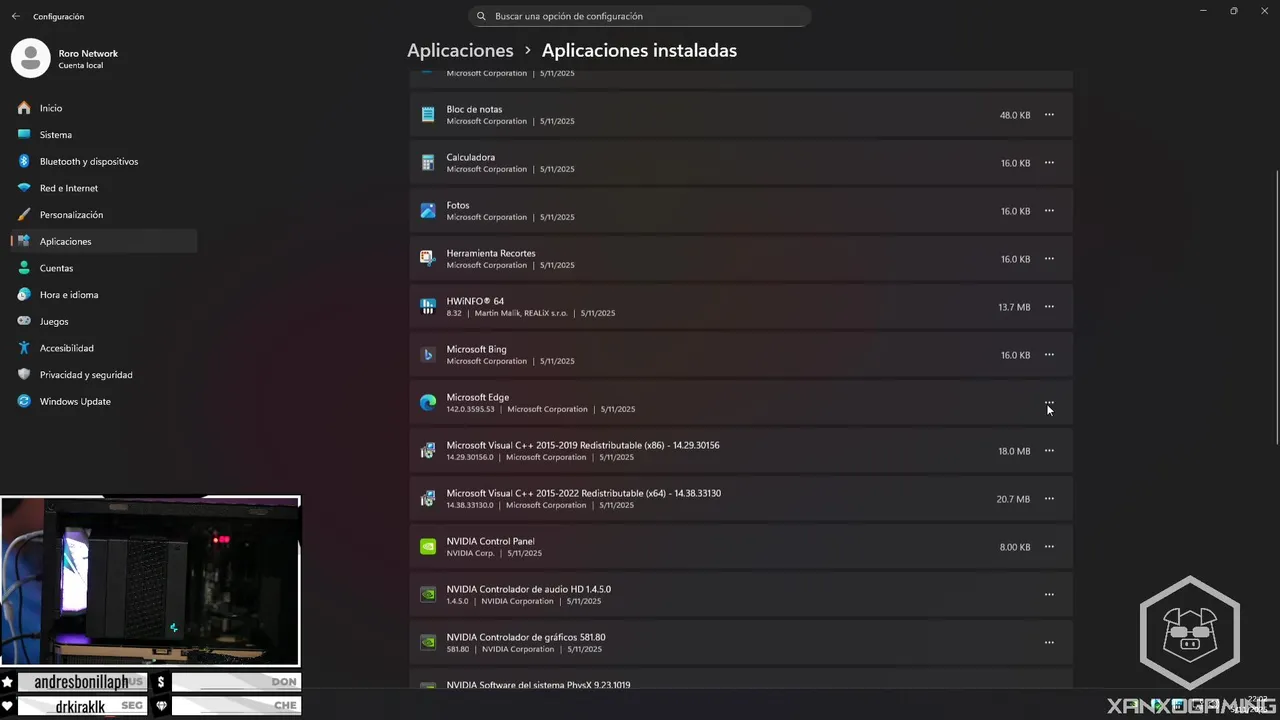Open more options for Microsoft Edge

coord(1049,403)
